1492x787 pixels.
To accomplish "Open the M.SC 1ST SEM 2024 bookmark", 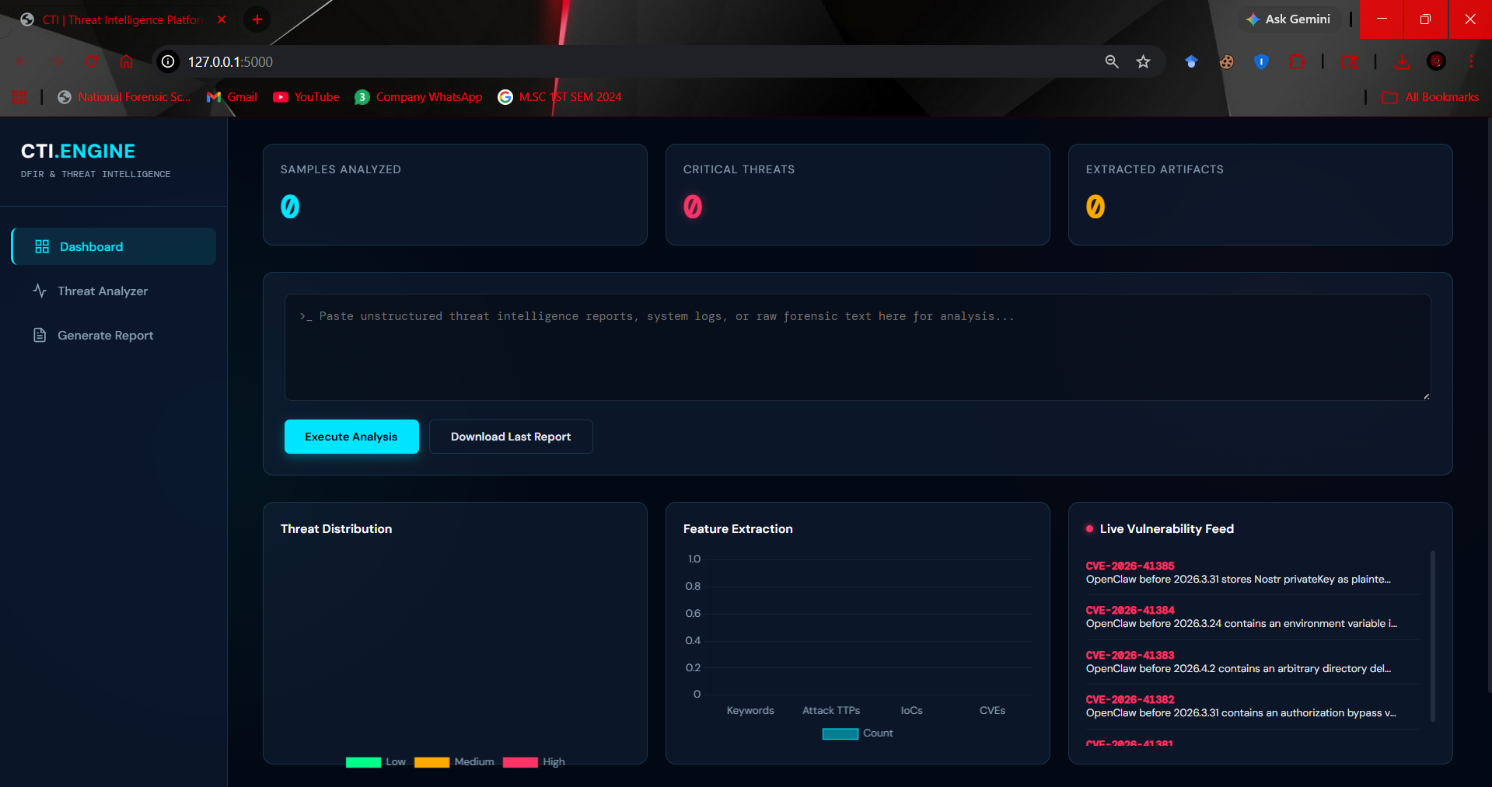I will point(560,97).
